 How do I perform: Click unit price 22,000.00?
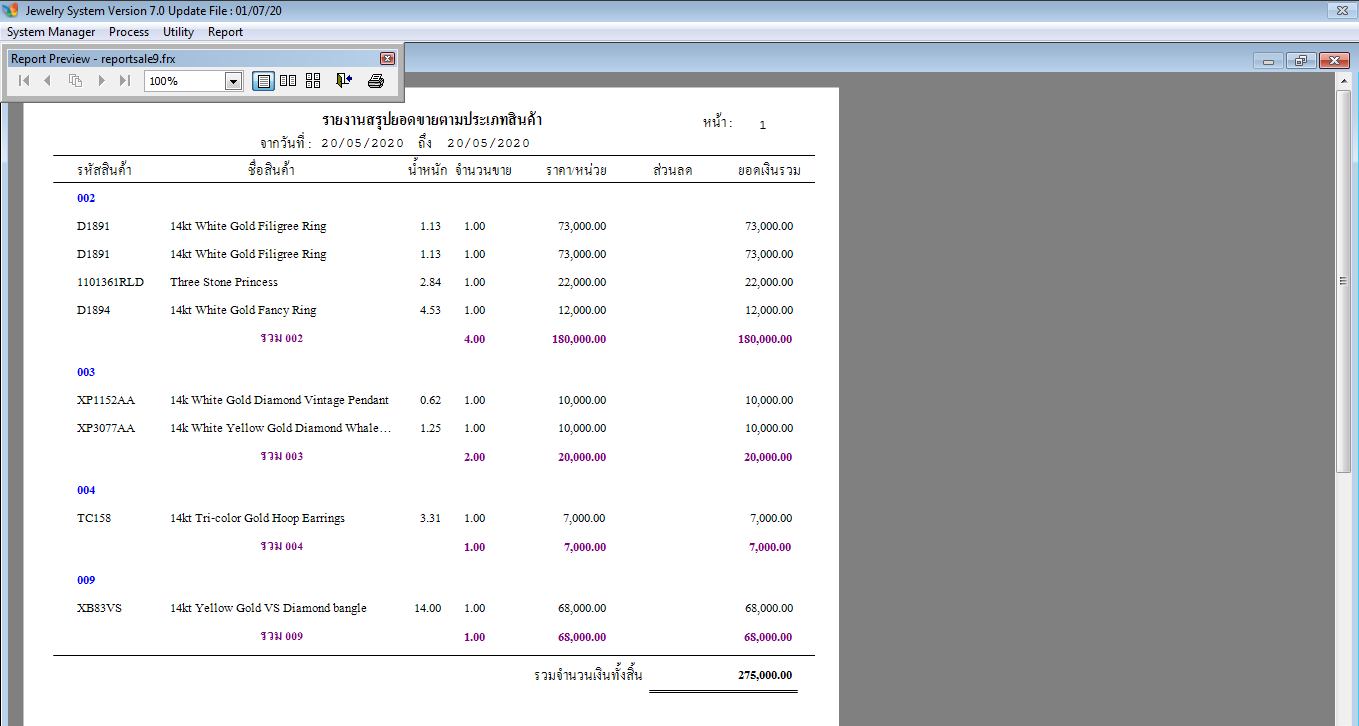582,282
